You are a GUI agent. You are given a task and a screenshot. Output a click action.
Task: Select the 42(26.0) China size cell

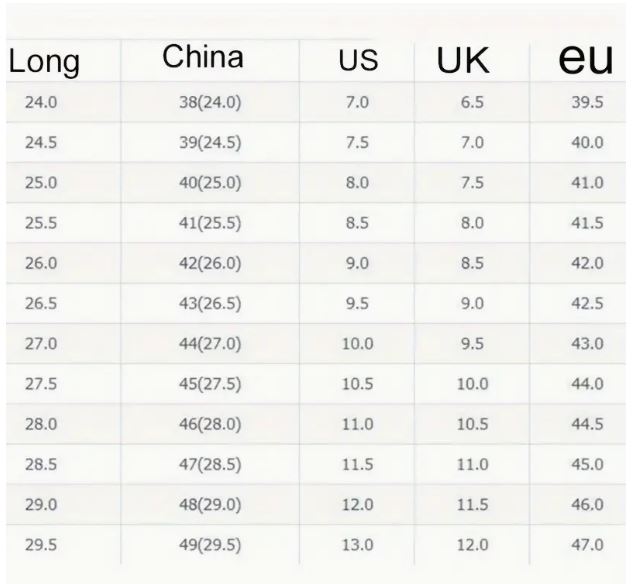(x=210, y=263)
